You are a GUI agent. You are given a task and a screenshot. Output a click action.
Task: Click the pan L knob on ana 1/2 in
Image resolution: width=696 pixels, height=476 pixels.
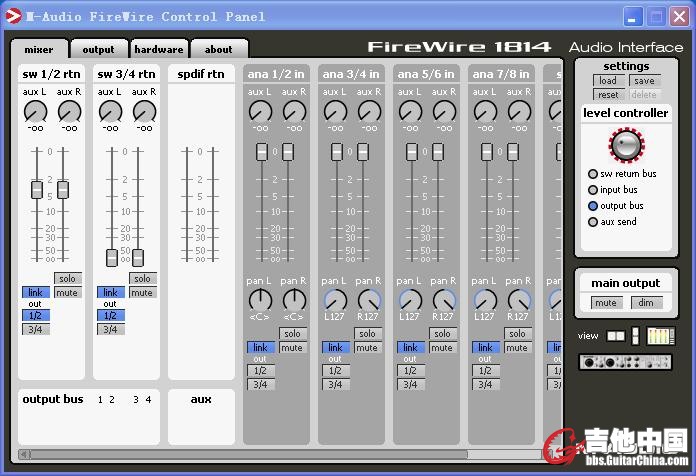click(260, 300)
